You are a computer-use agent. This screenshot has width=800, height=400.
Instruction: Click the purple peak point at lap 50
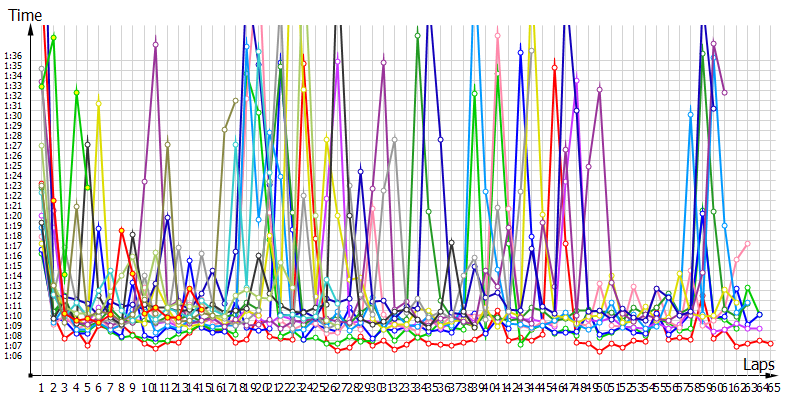click(600, 89)
